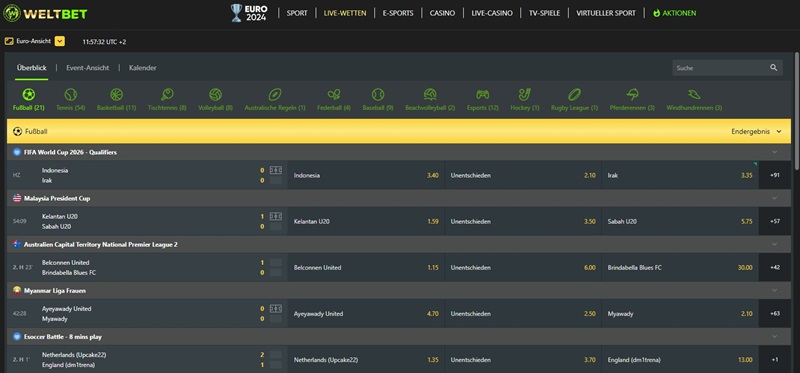The image size is (800, 373).
Task: Select the Fußball sport icon
Action: click(x=29, y=94)
